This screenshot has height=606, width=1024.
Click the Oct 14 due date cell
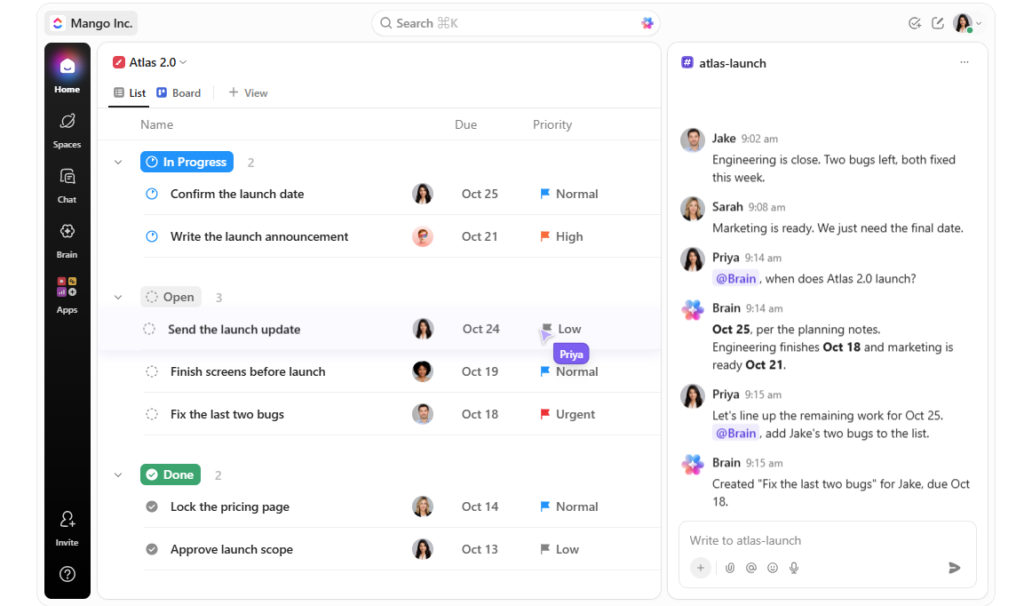(480, 507)
